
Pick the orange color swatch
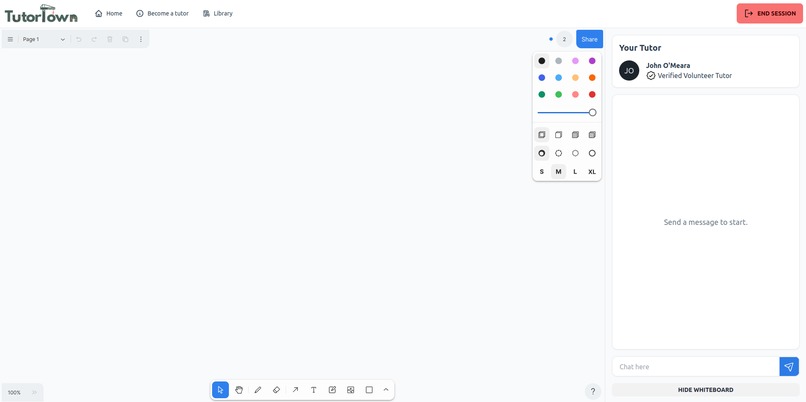coord(592,78)
